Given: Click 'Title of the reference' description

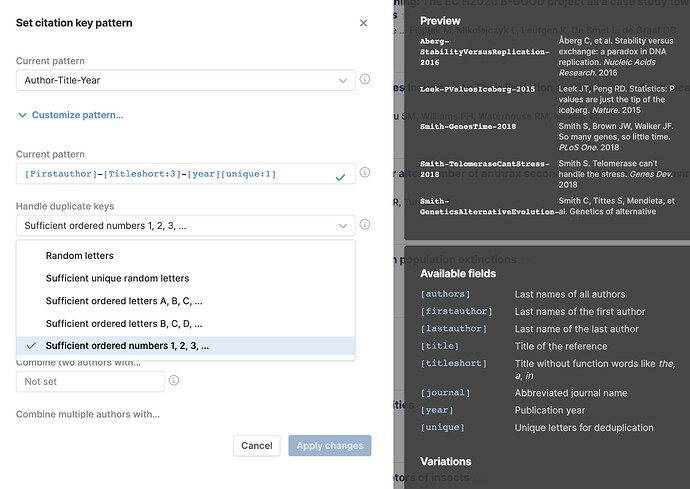Looking at the screenshot, I should click(x=561, y=346).
